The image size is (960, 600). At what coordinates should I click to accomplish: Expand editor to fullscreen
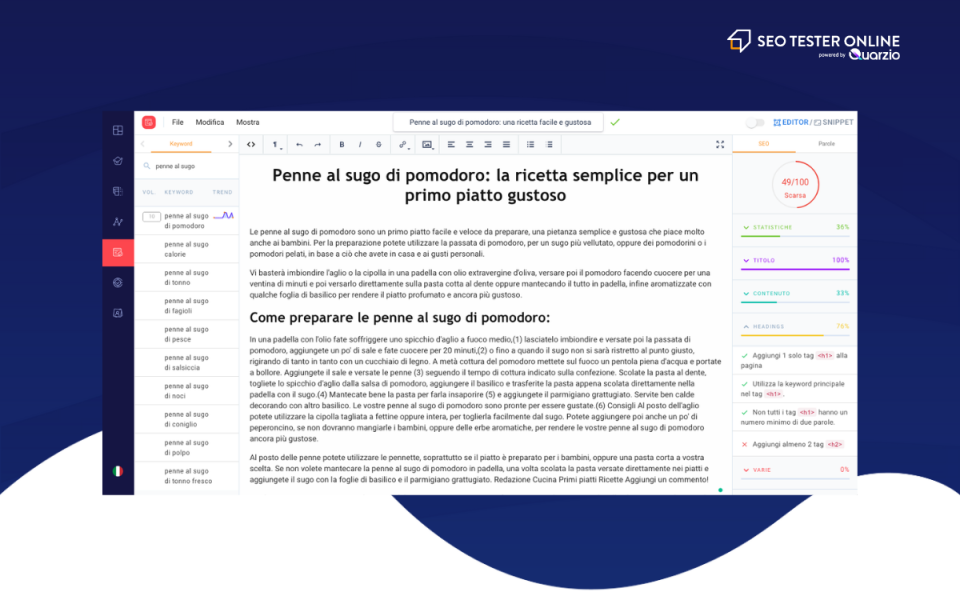coord(720,144)
